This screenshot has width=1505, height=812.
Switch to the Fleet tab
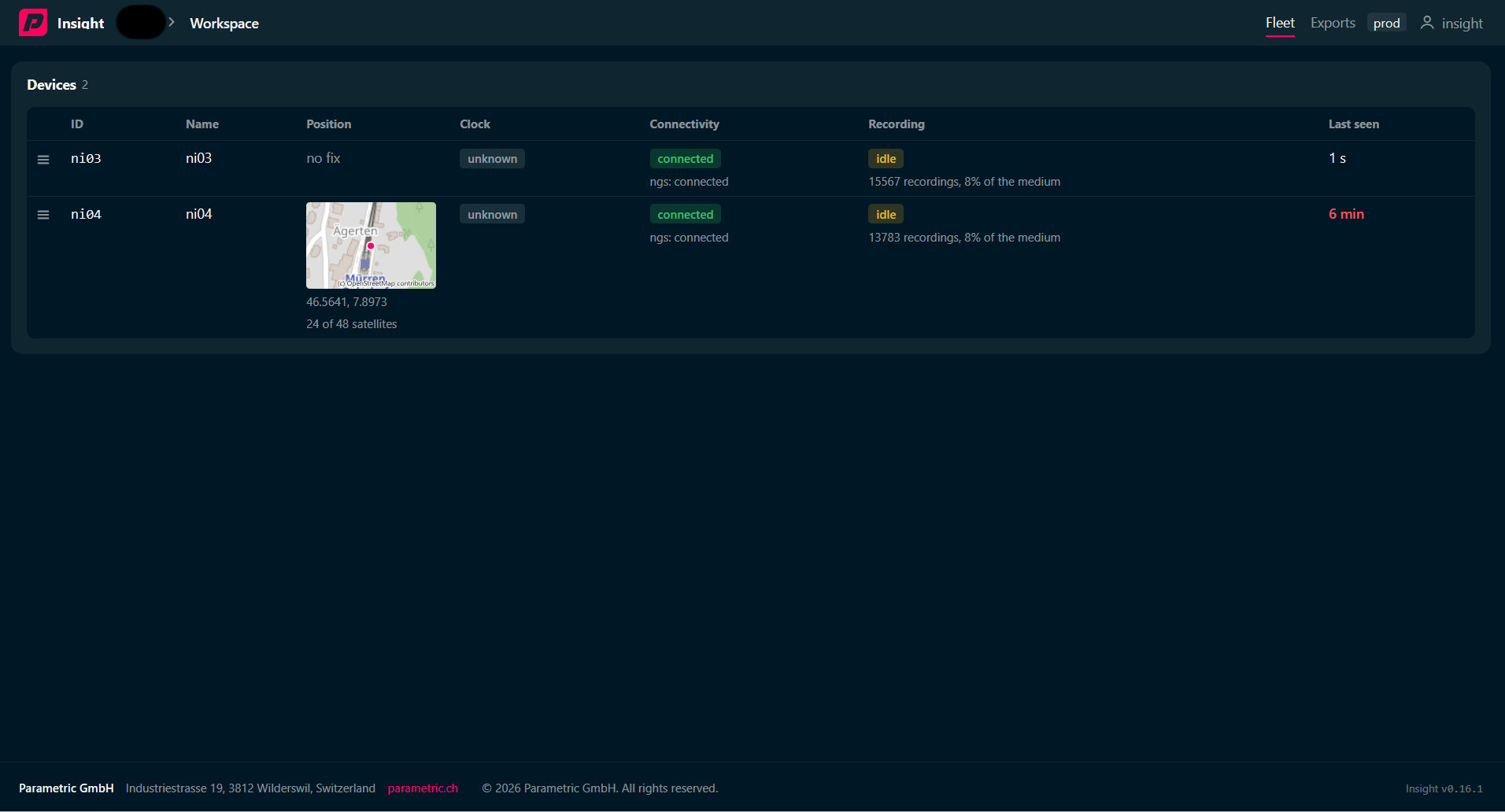click(x=1280, y=23)
